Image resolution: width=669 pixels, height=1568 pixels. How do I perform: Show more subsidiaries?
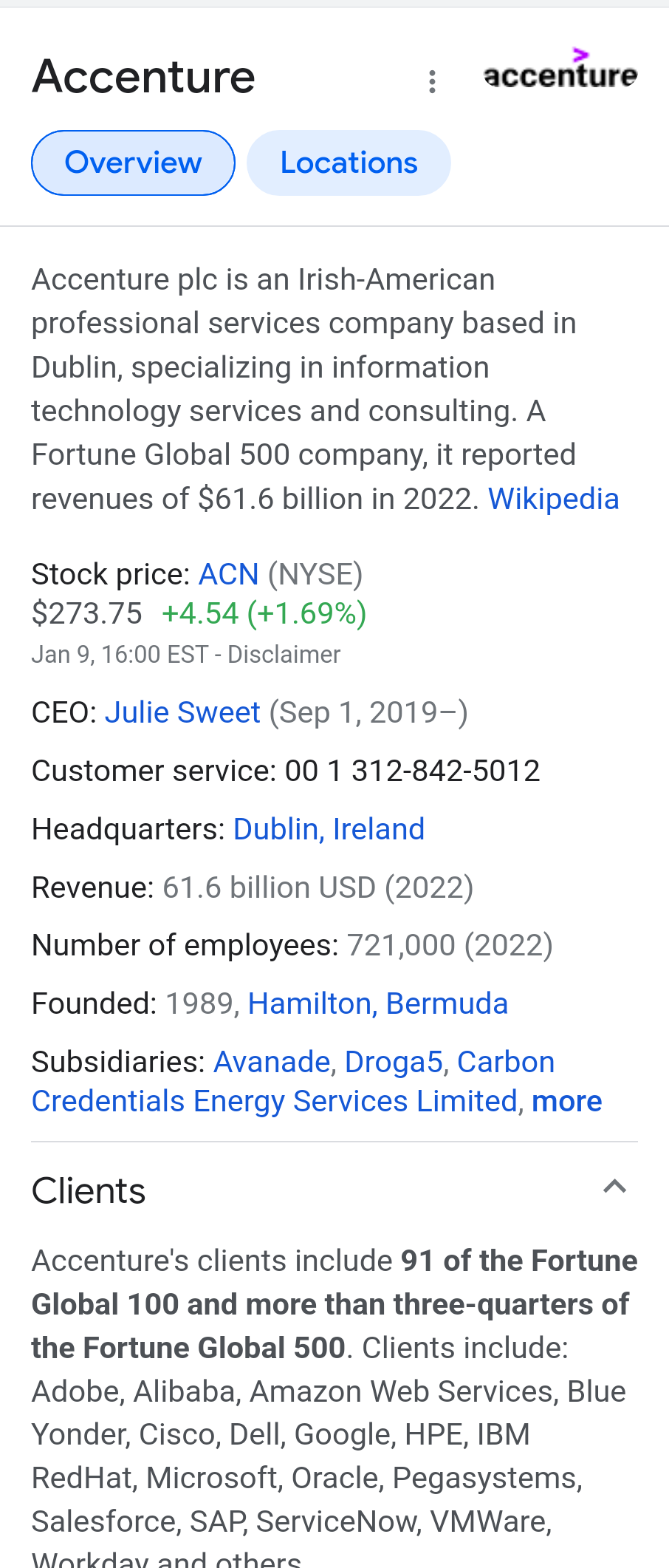pos(566,1101)
